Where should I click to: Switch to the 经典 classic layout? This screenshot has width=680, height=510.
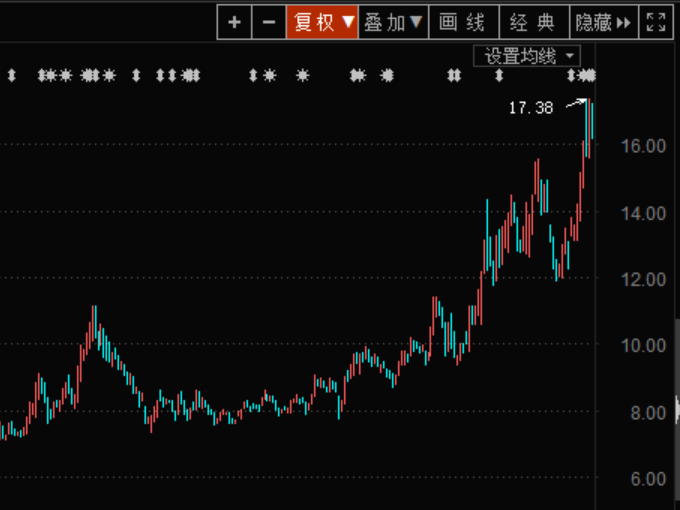pyautogui.click(x=533, y=22)
